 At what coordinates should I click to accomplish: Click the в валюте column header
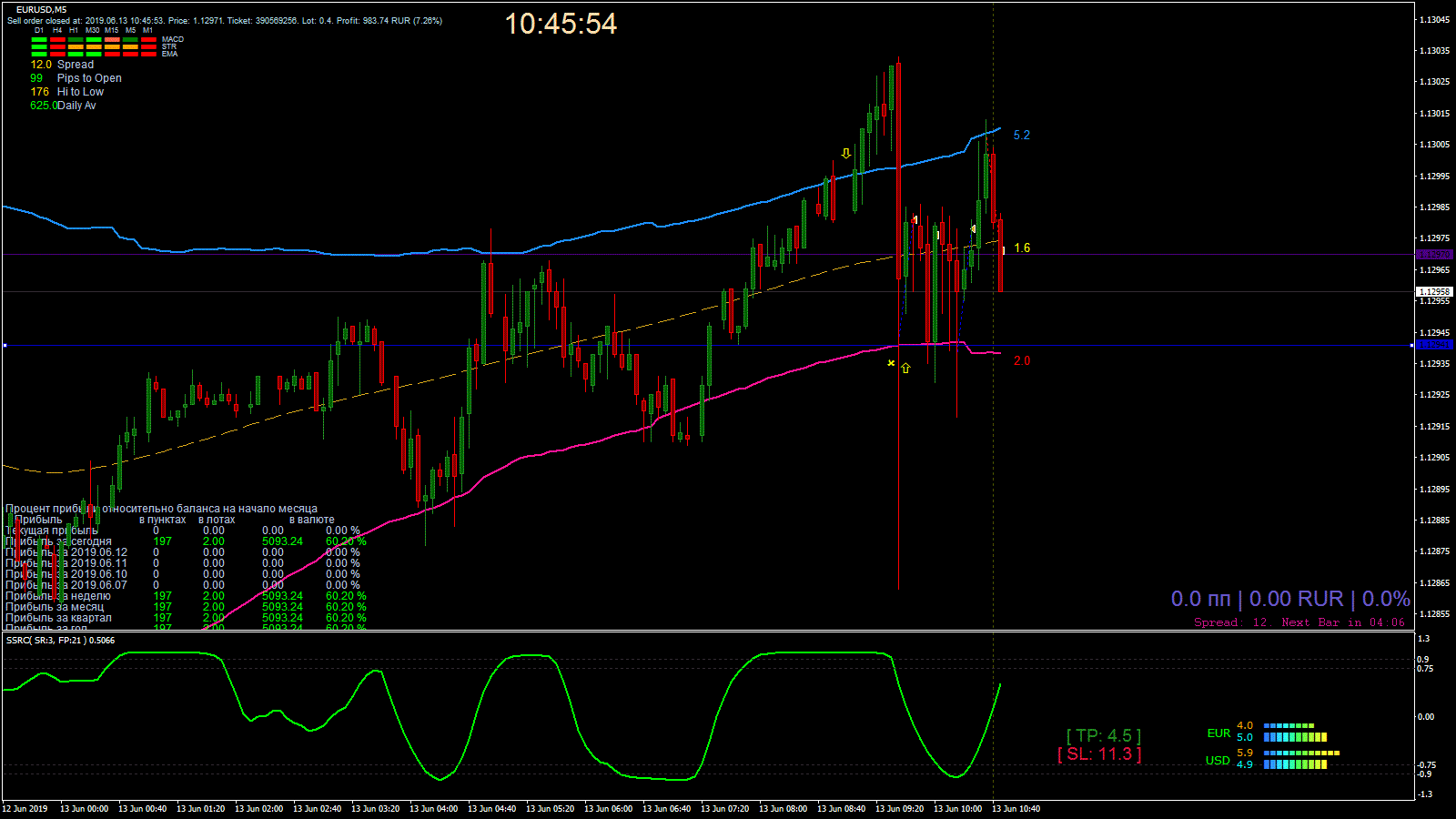coord(311,520)
